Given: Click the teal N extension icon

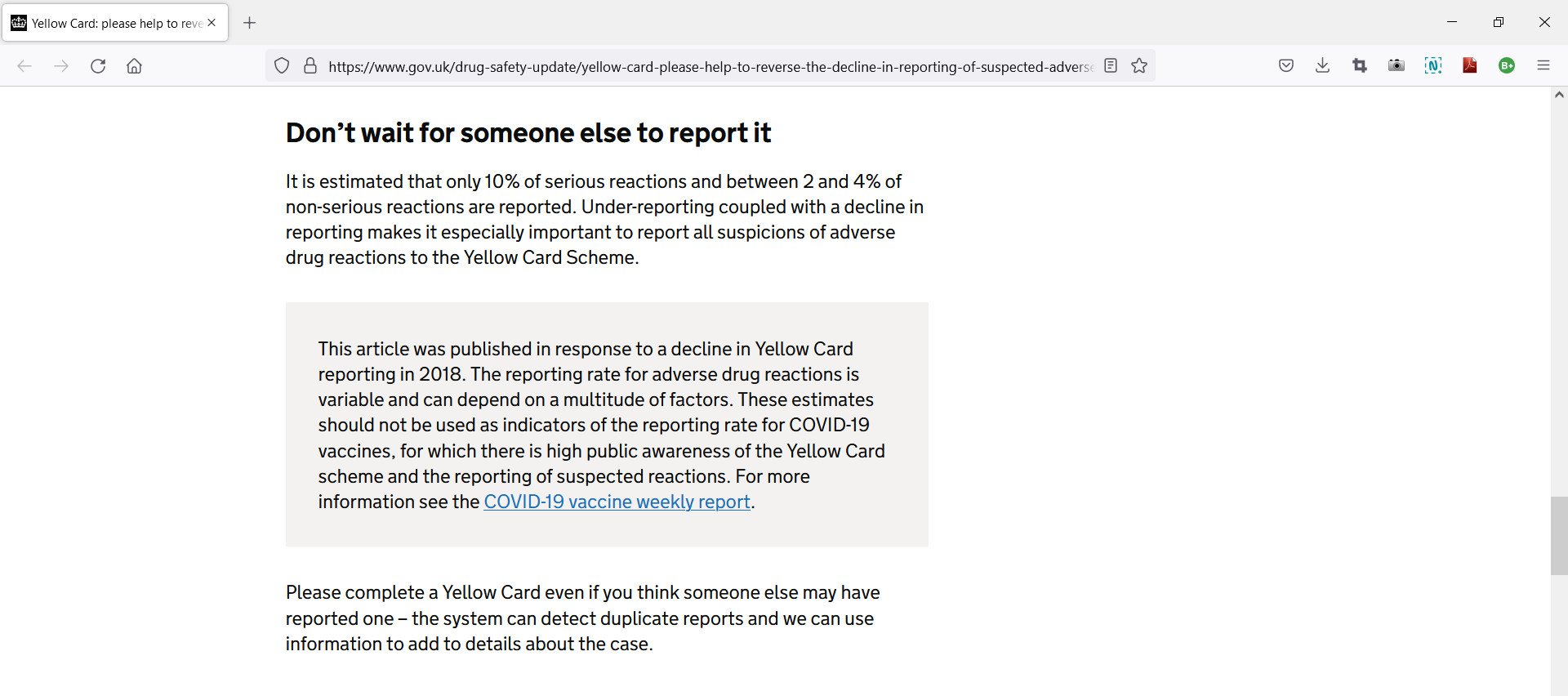Looking at the screenshot, I should click(1433, 66).
